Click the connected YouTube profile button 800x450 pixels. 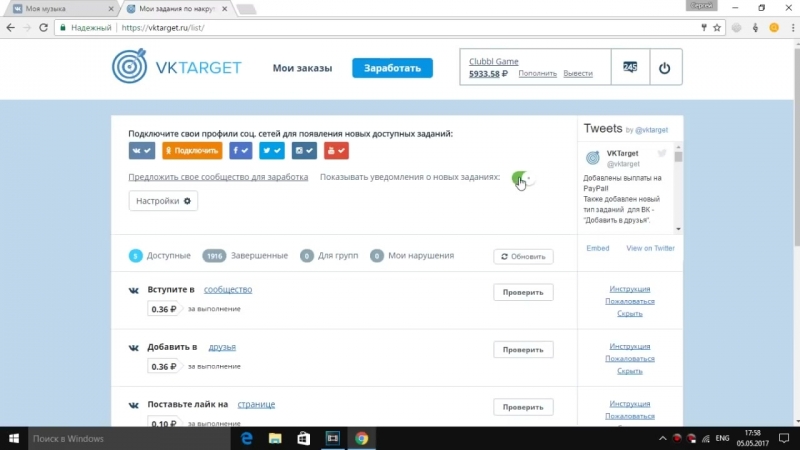336,151
